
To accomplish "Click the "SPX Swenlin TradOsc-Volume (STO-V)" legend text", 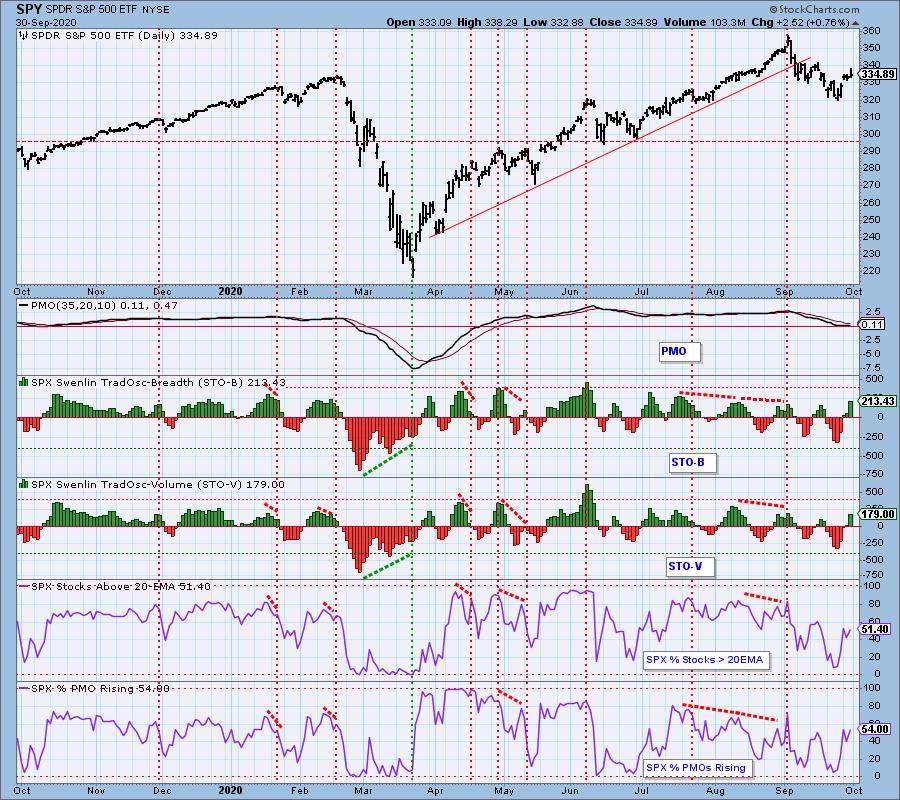I will (137, 484).
